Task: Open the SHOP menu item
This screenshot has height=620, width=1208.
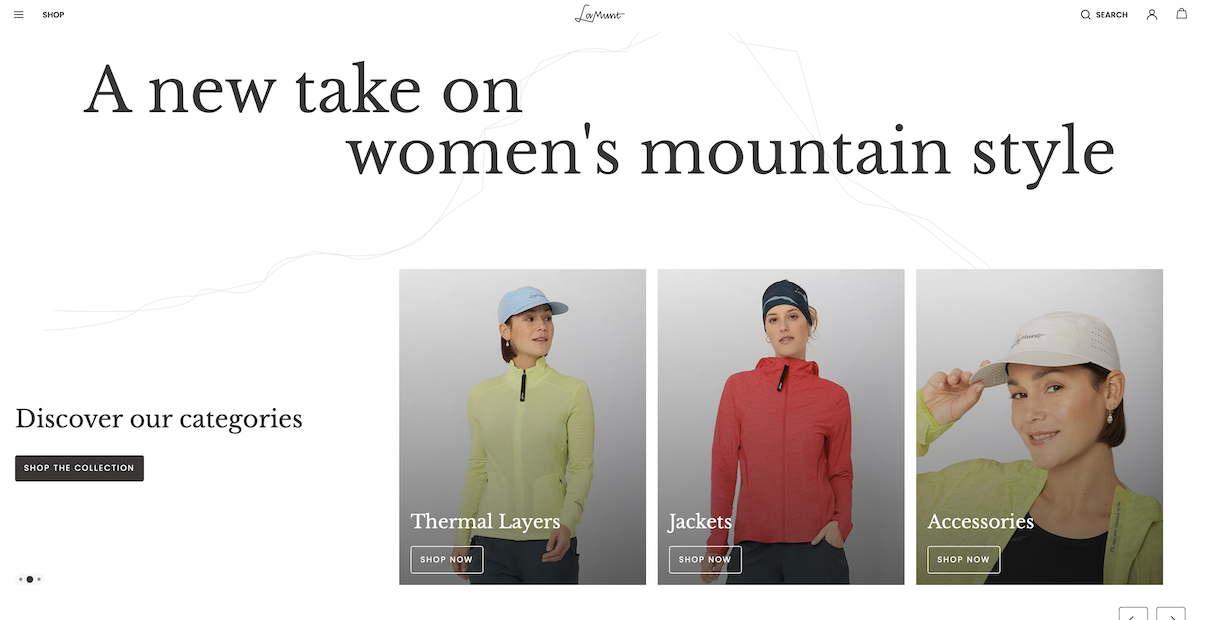Action: click(53, 15)
